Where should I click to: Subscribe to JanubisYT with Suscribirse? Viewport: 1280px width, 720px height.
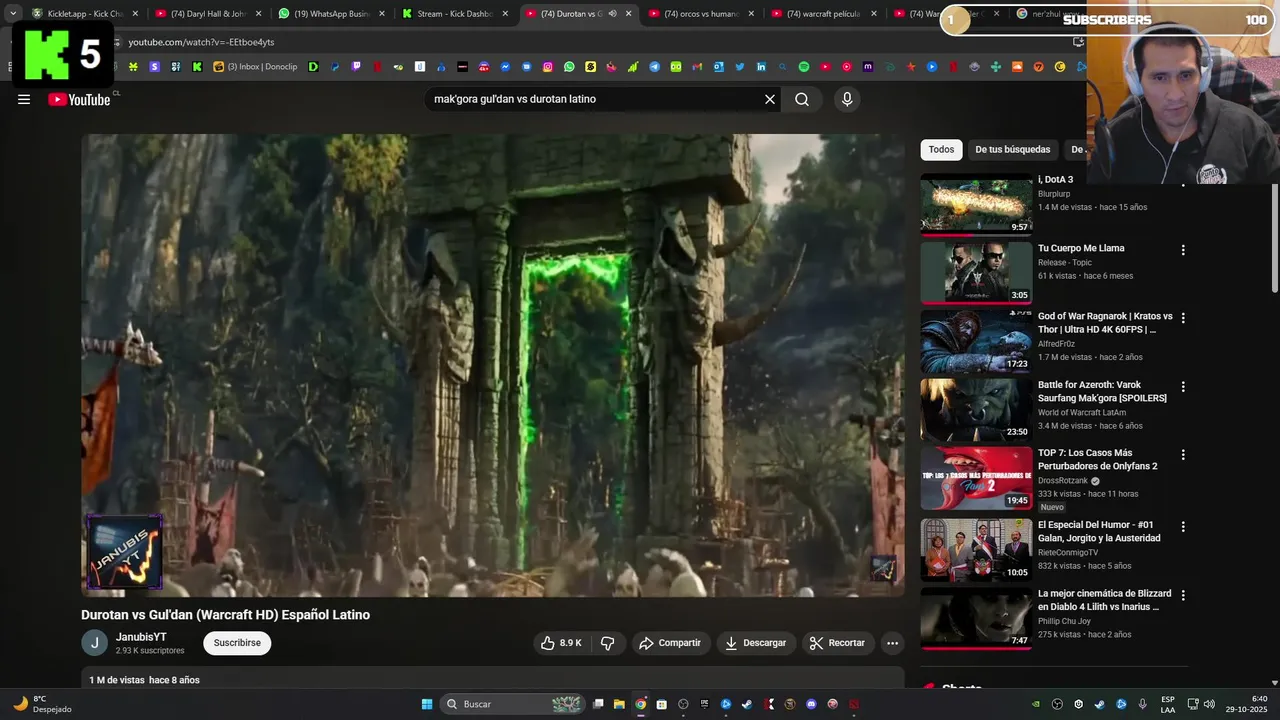click(x=237, y=643)
